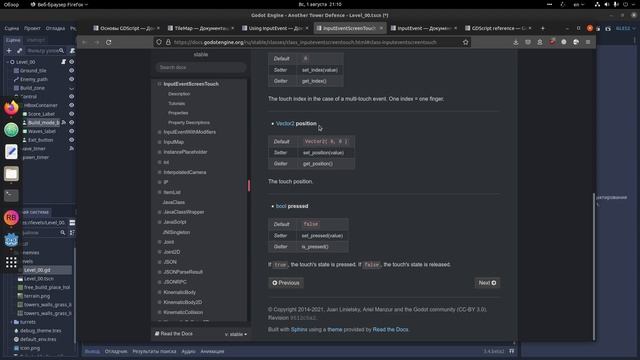The width and height of the screenshot is (640, 360).
Task: Toggle visibility of Enemy_path node
Action: 71,79
